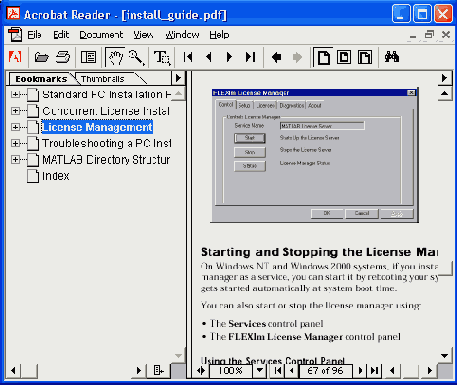The width and height of the screenshot is (457, 385).
Task: Click the MATLAB Directory Structure bookmark
Action: 106,160
